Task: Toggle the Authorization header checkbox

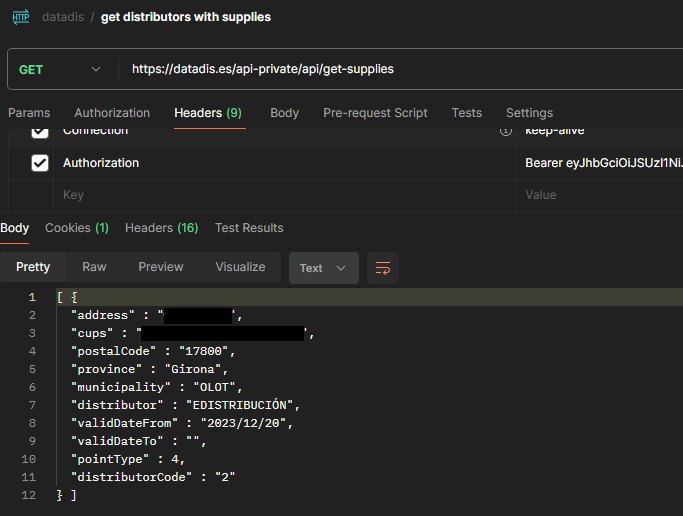Action: coord(40,163)
